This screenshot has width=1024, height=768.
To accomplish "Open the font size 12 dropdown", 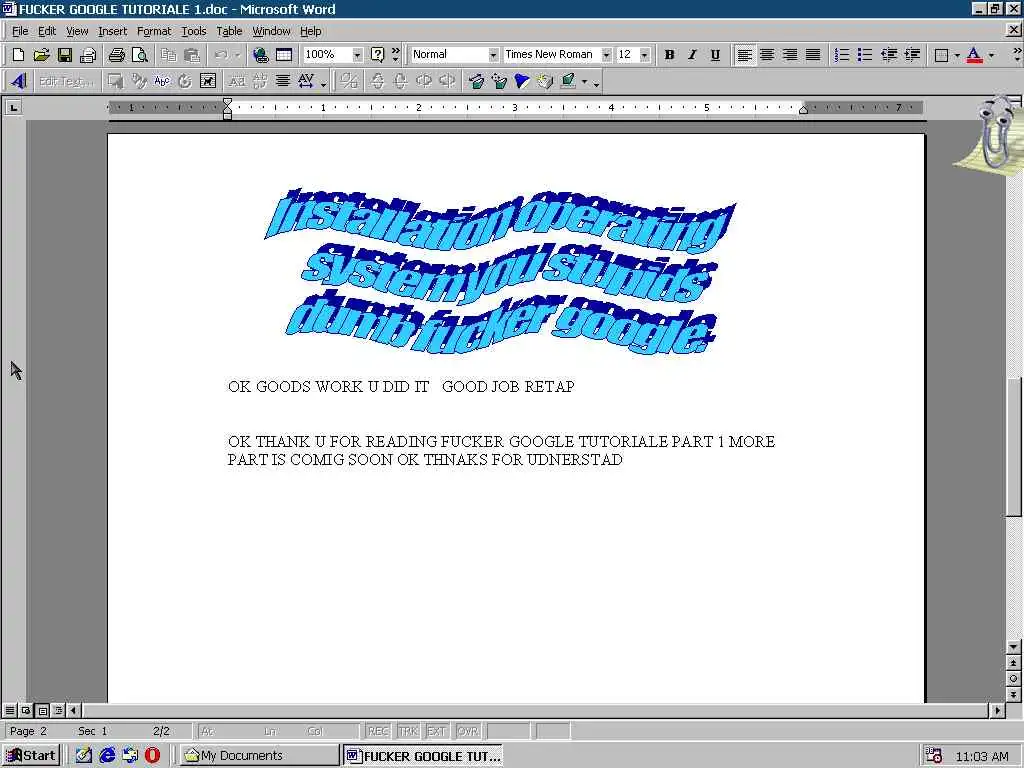I will point(645,55).
